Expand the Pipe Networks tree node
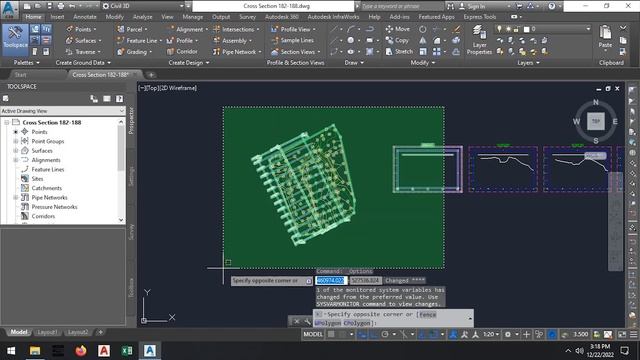The height and width of the screenshot is (360, 640). tap(16, 197)
